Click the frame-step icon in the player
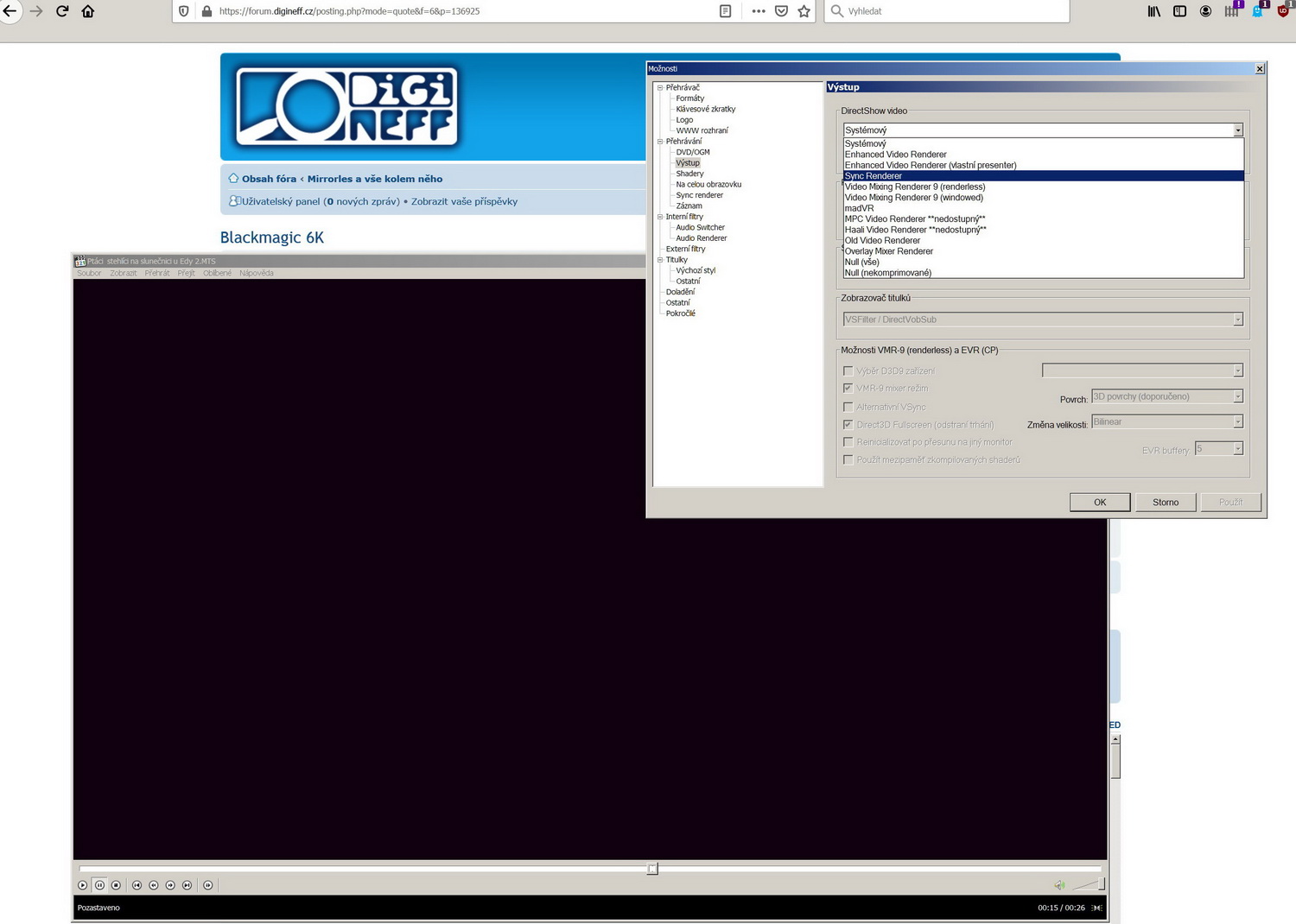Viewport: 1296px width, 924px height. [x=208, y=885]
